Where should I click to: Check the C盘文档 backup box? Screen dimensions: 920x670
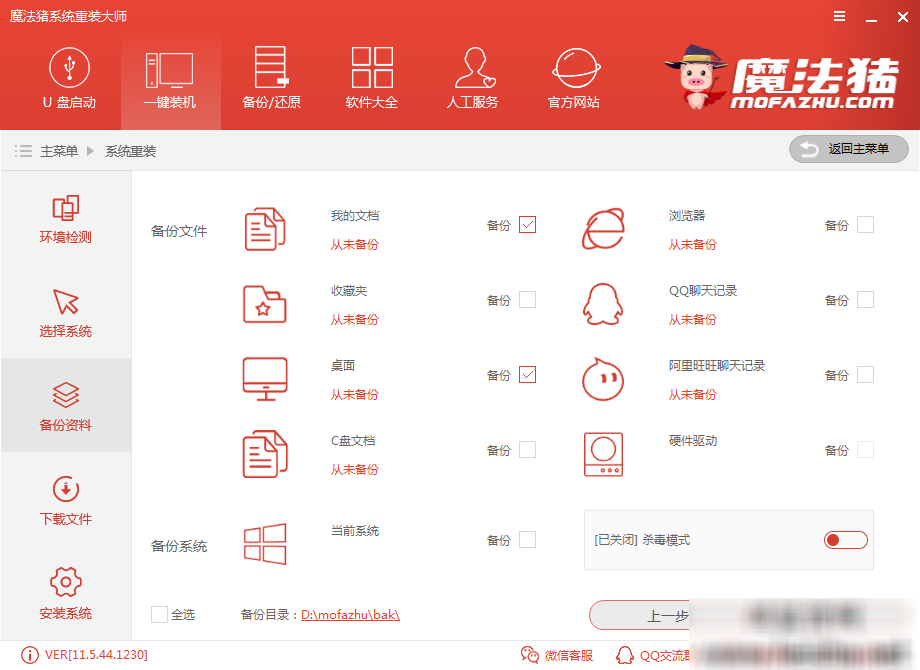[530, 449]
